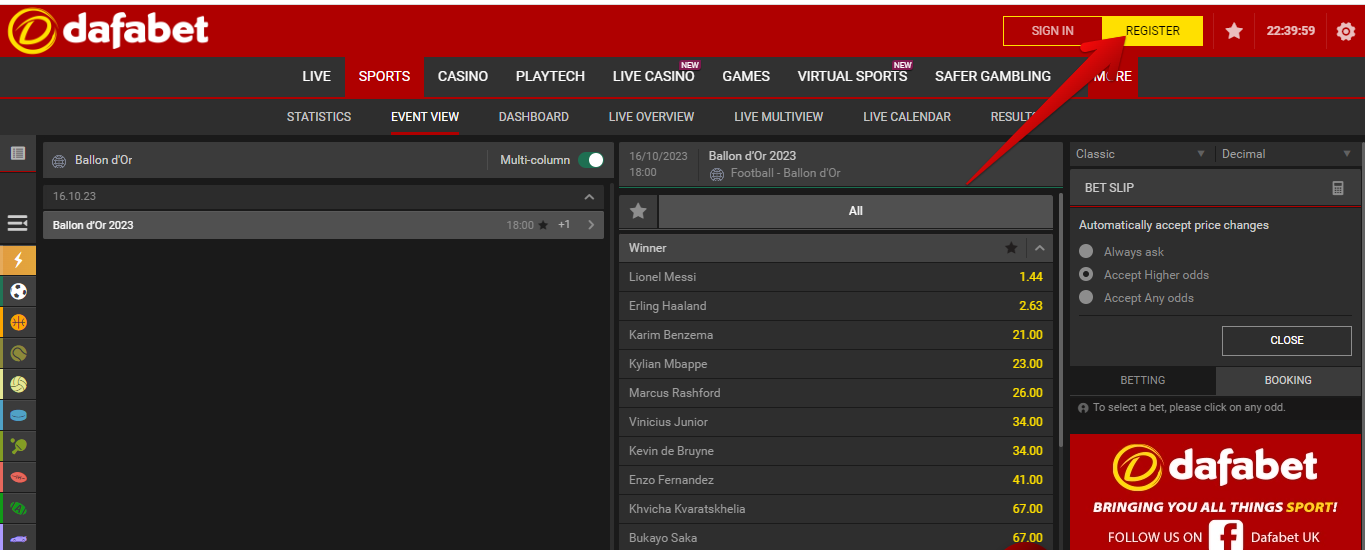Switch to the STATISTICS tab
Viewport: 1365px width, 550px height.
pyautogui.click(x=319, y=117)
